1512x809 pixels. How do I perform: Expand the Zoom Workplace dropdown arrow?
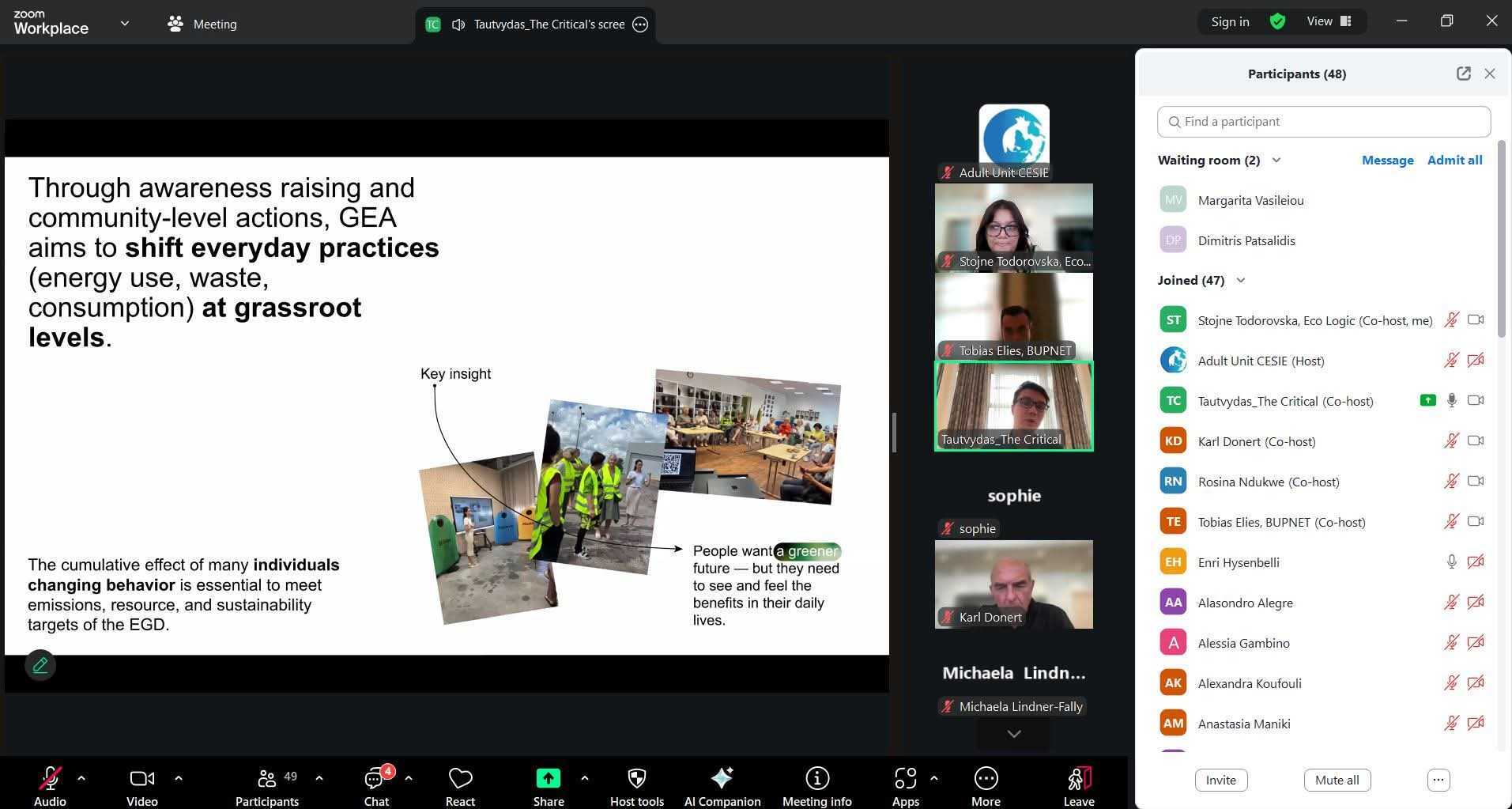(x=124, y=24)
